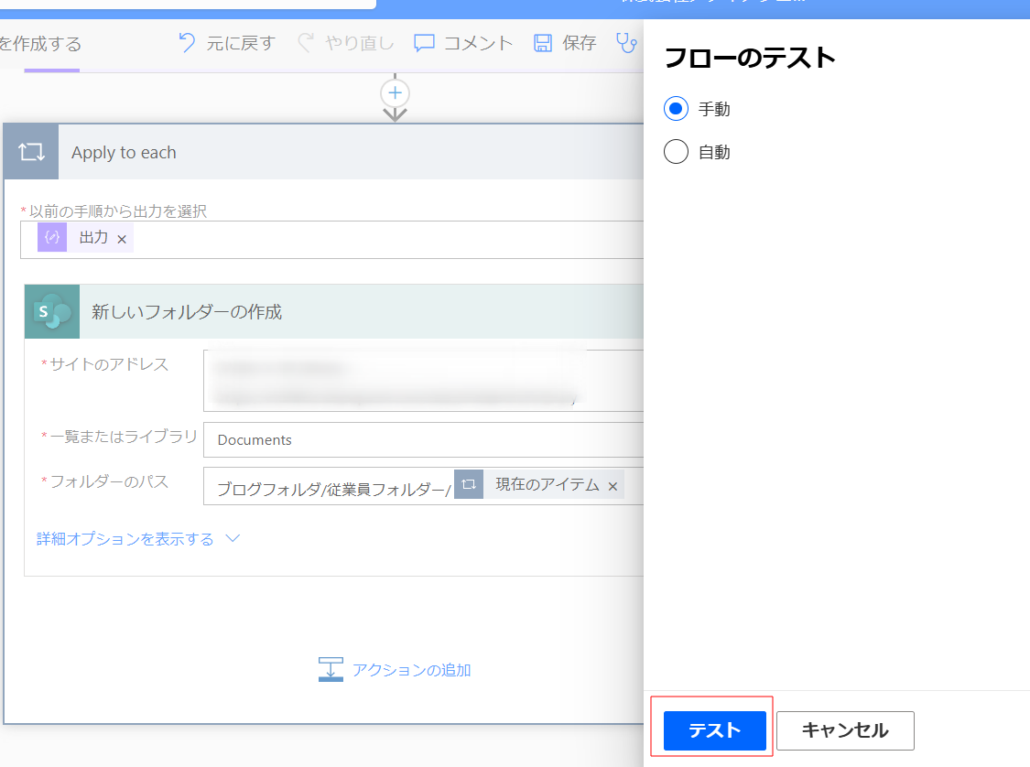The image size is (1030, 767).
Task: Click in the フォルダーのパス input field
Action: tap(332, 487)
